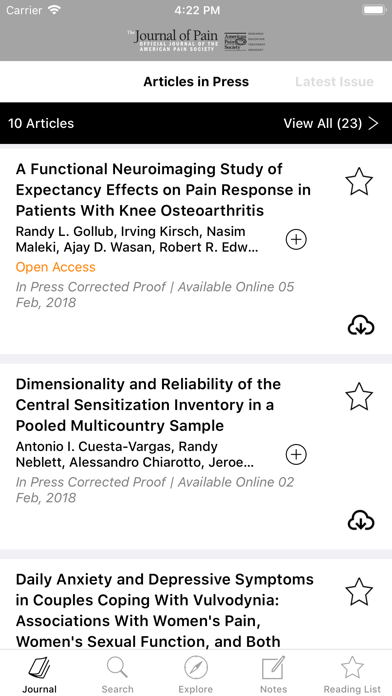Open the Explore compass icon

pyautogui.click(x=196, y=674)
